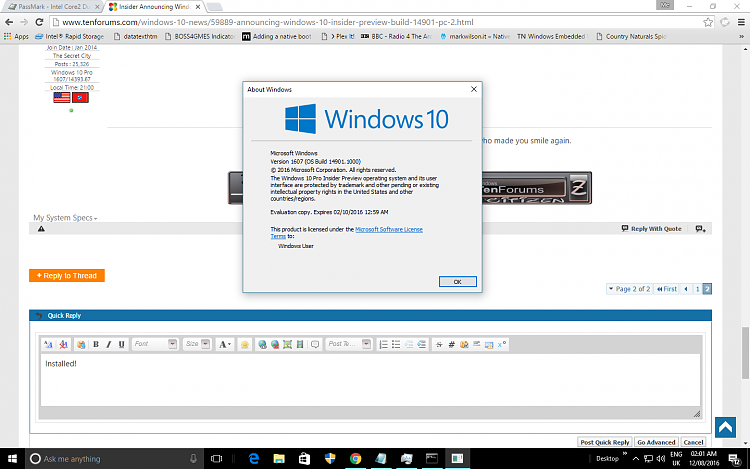Image resolution: width=750 pixels, height=469 pixels.
Task: Show hidden tray icons with the chevron
Action: (x=635, y=458)
